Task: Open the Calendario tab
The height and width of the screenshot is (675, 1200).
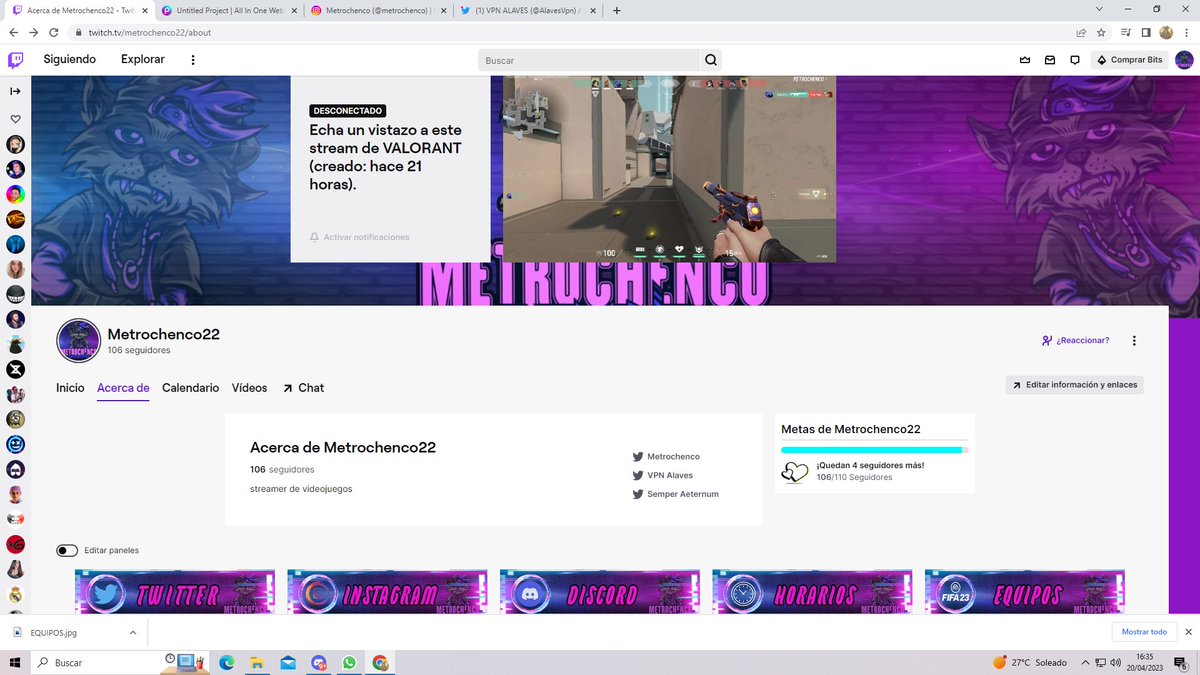Action: pos(190,388)
